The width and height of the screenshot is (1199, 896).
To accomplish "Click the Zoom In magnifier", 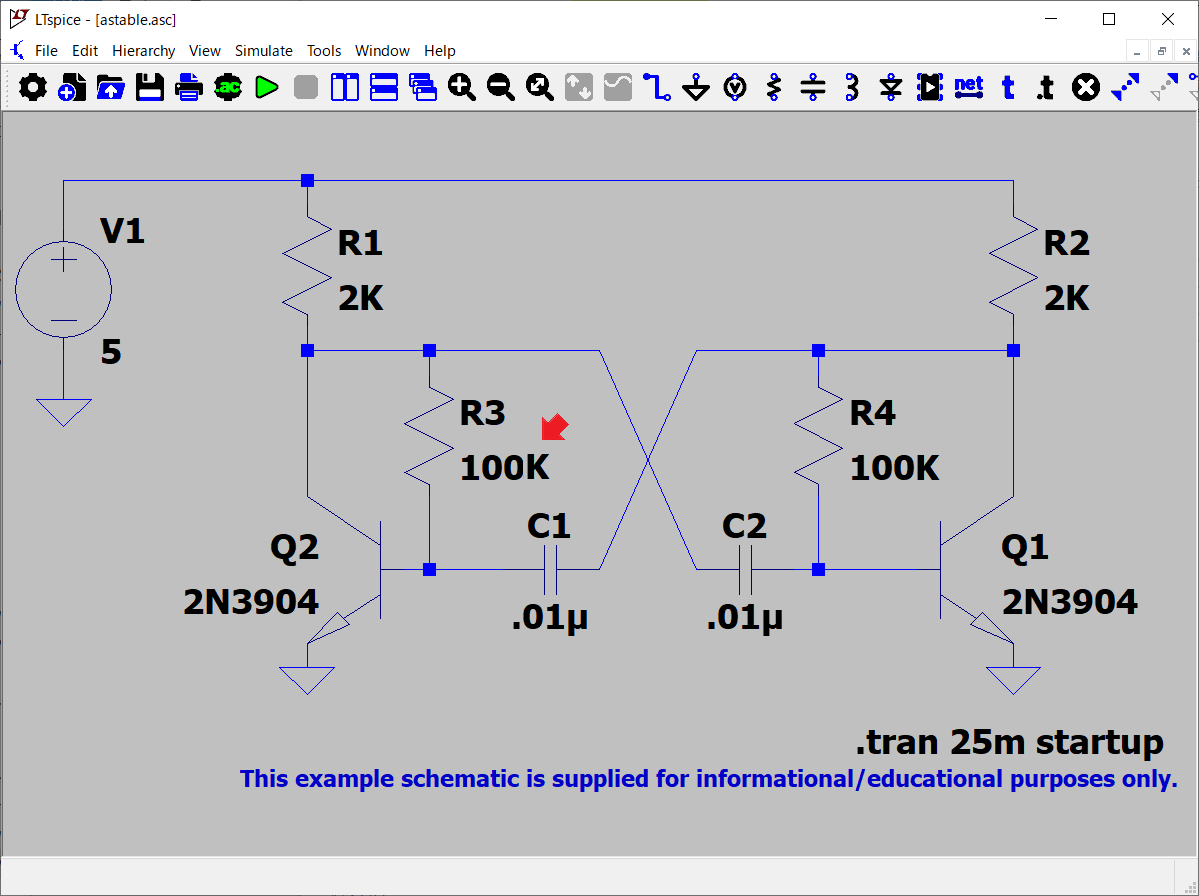I will click(461, 88).
